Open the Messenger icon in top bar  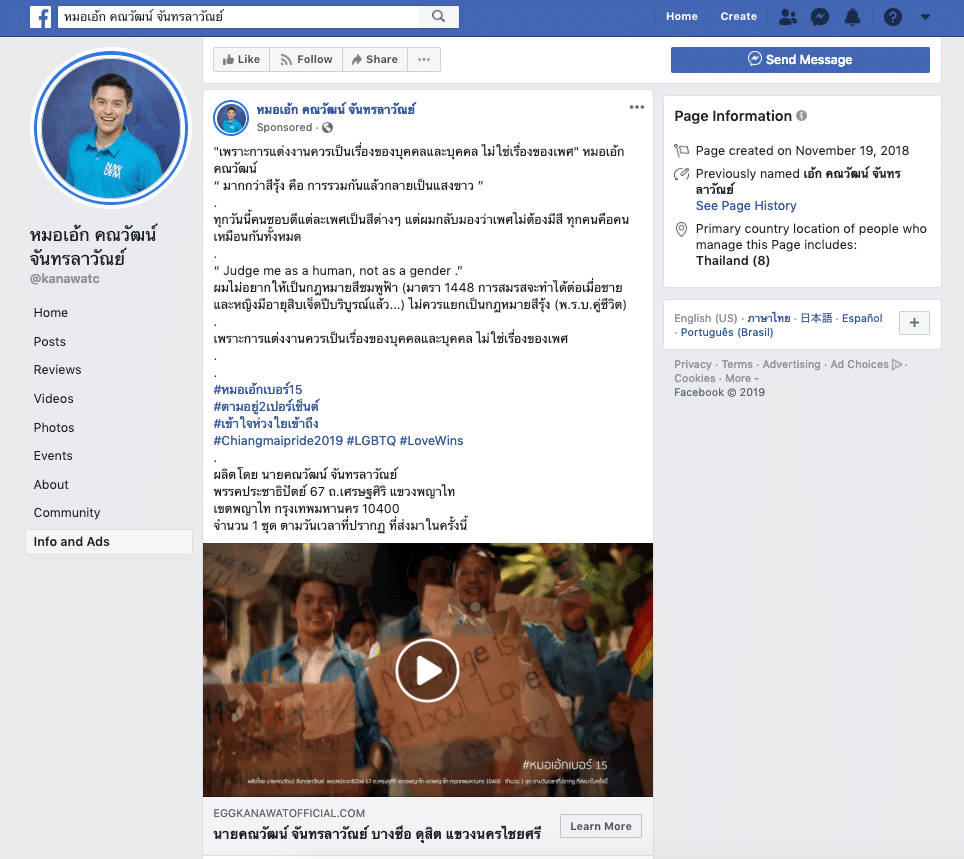point(819,16)
